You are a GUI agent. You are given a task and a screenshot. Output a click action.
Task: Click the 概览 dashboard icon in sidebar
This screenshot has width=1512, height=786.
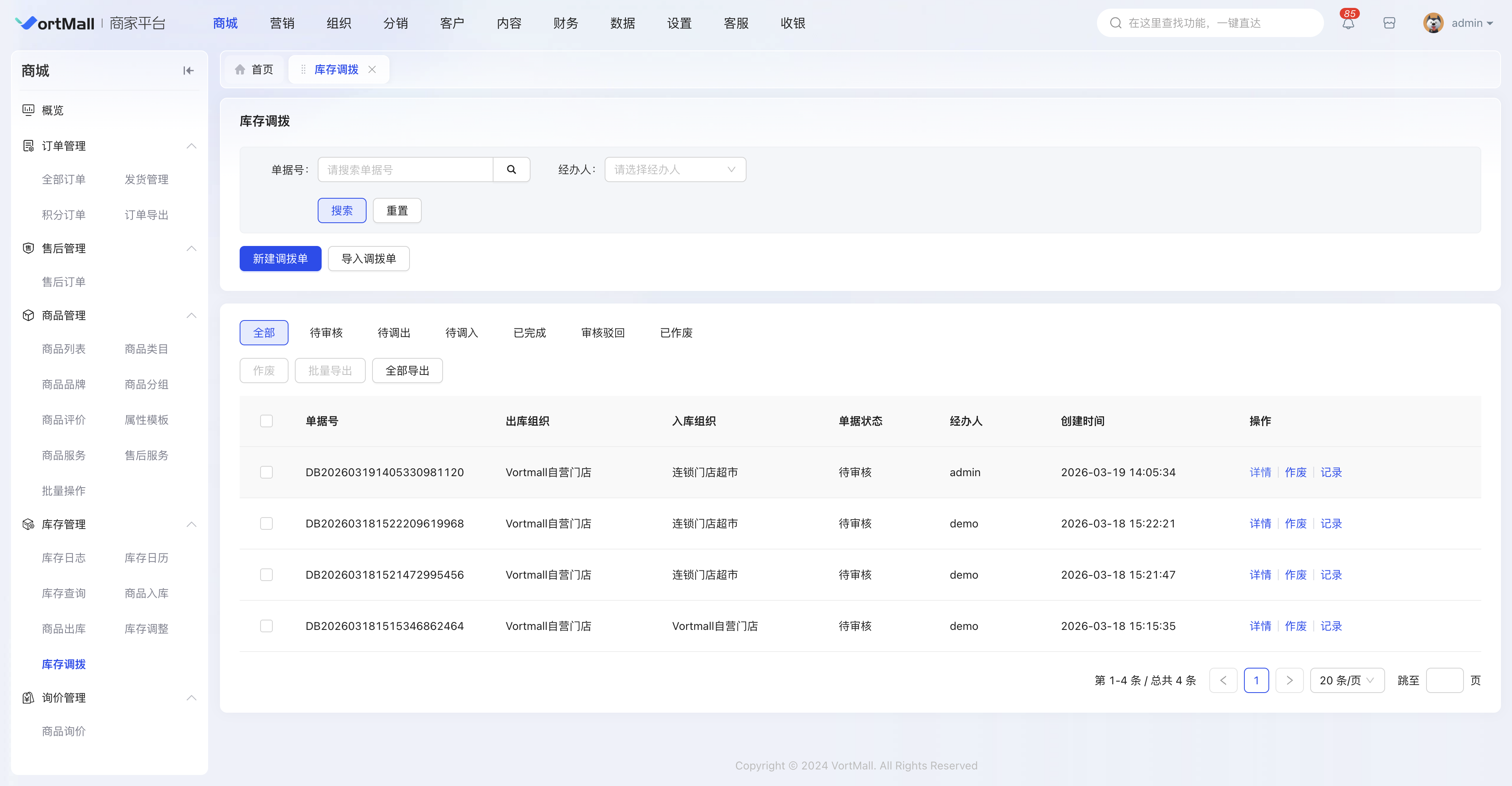[28, 110]
